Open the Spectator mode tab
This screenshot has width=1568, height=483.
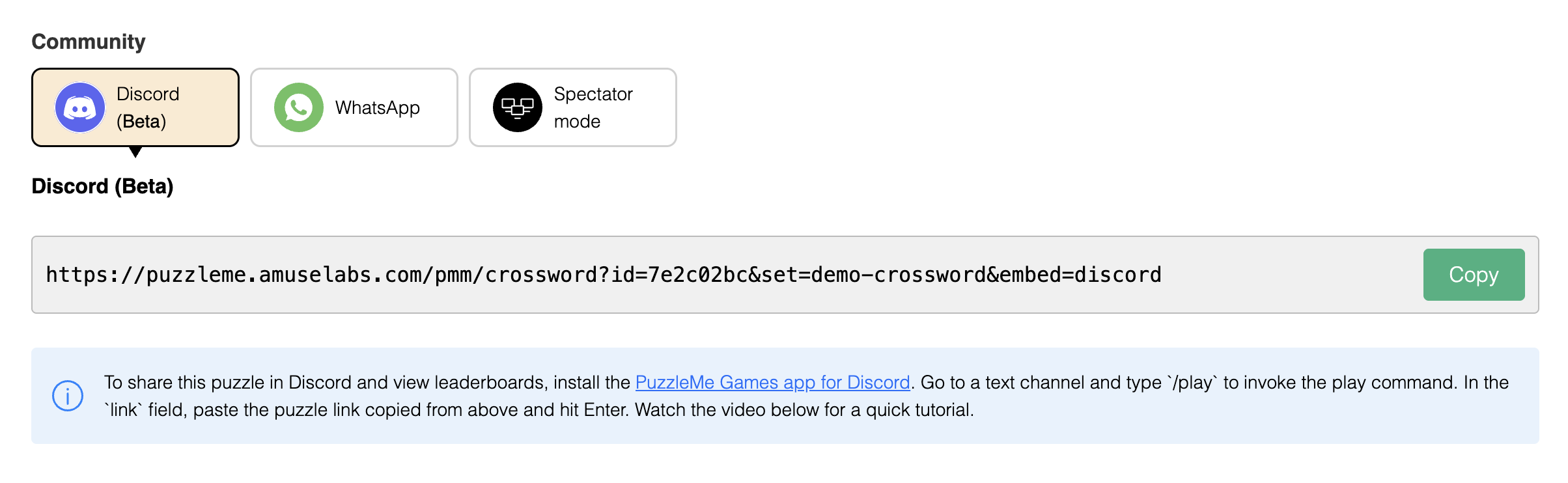[573, 107]
